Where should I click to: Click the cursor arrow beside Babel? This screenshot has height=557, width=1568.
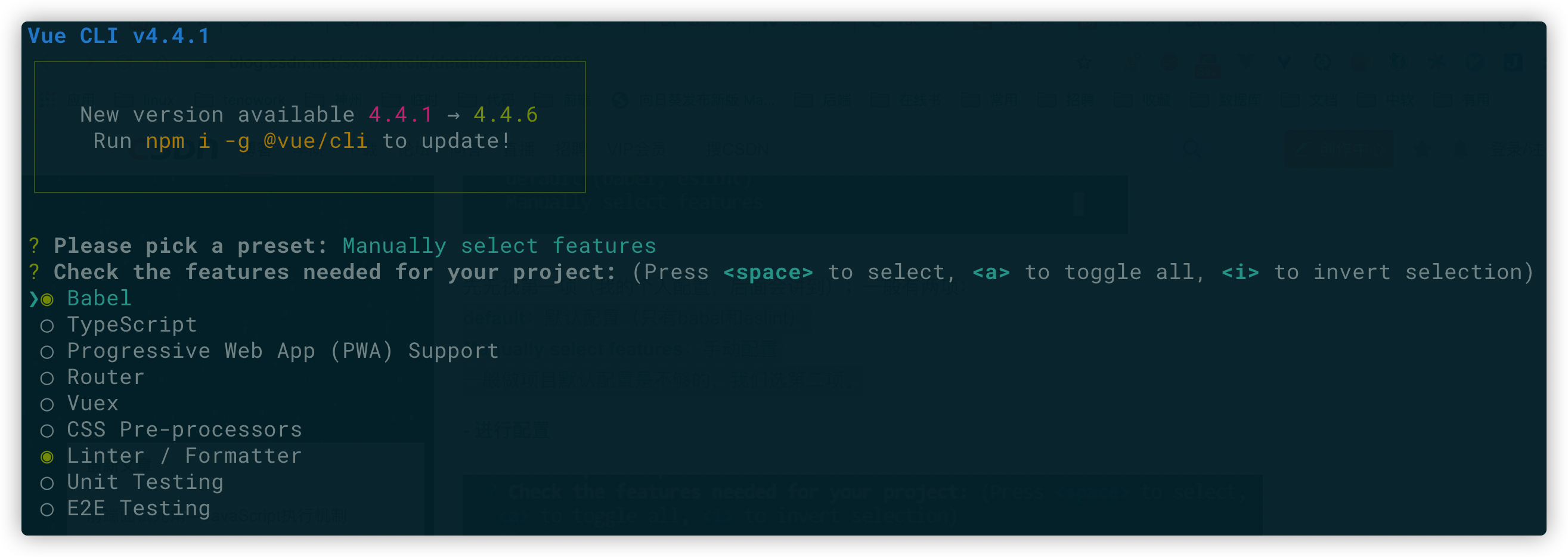[x=33, y=299]
